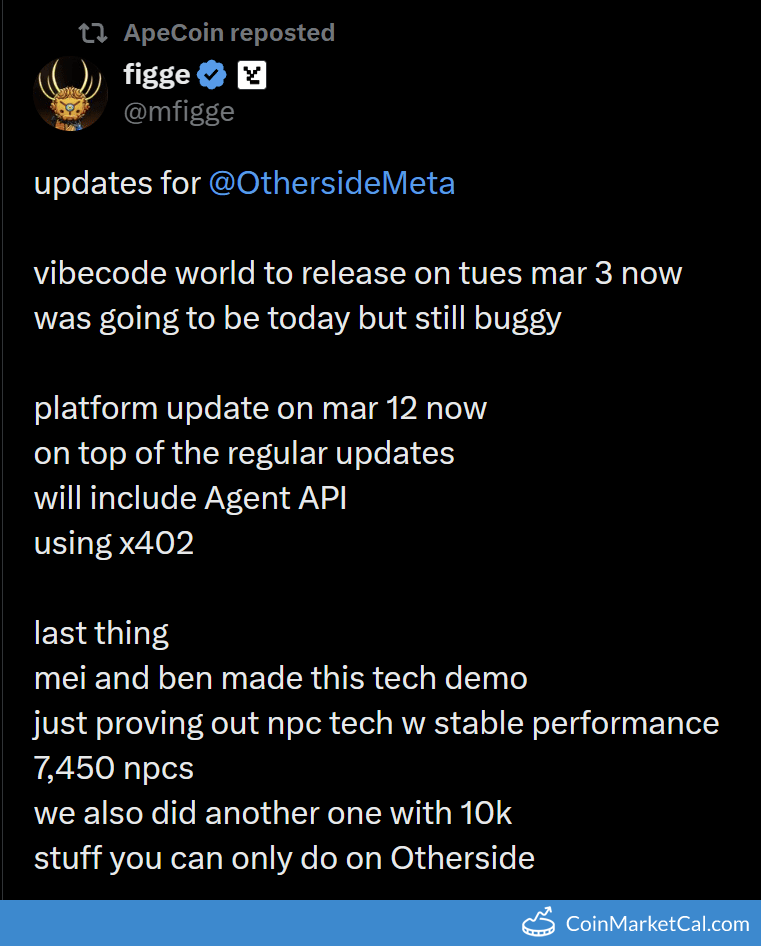This screenshot has width=761, height=946.
Task: Open figge's profile avatar picture
Action: tap(70, 93)
